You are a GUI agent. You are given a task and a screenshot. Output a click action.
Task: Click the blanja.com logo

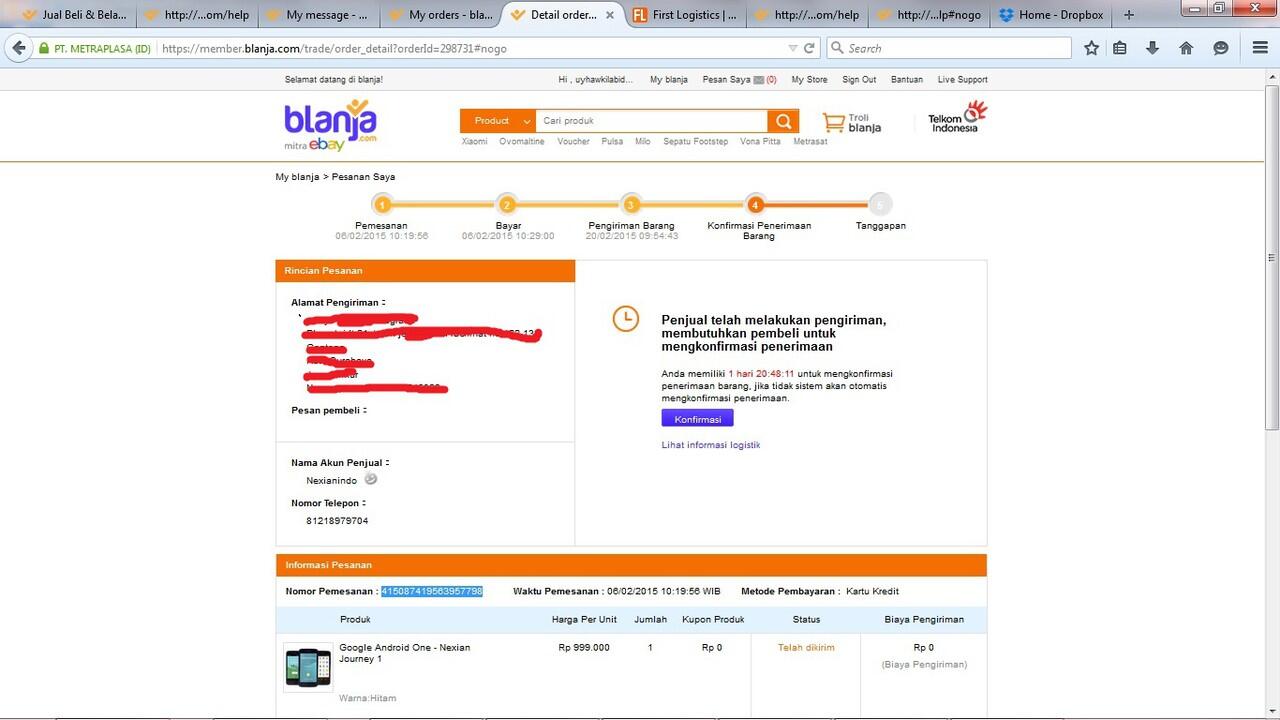[330, 126]
